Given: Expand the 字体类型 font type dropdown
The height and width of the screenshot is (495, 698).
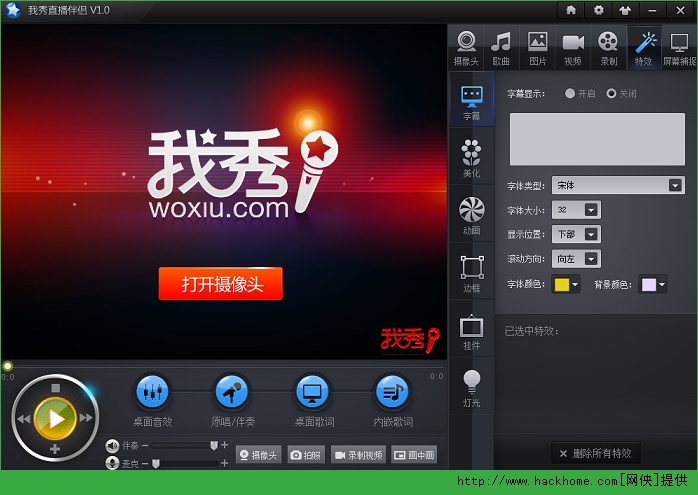Looking at the screenshot, I should (675, 185).
